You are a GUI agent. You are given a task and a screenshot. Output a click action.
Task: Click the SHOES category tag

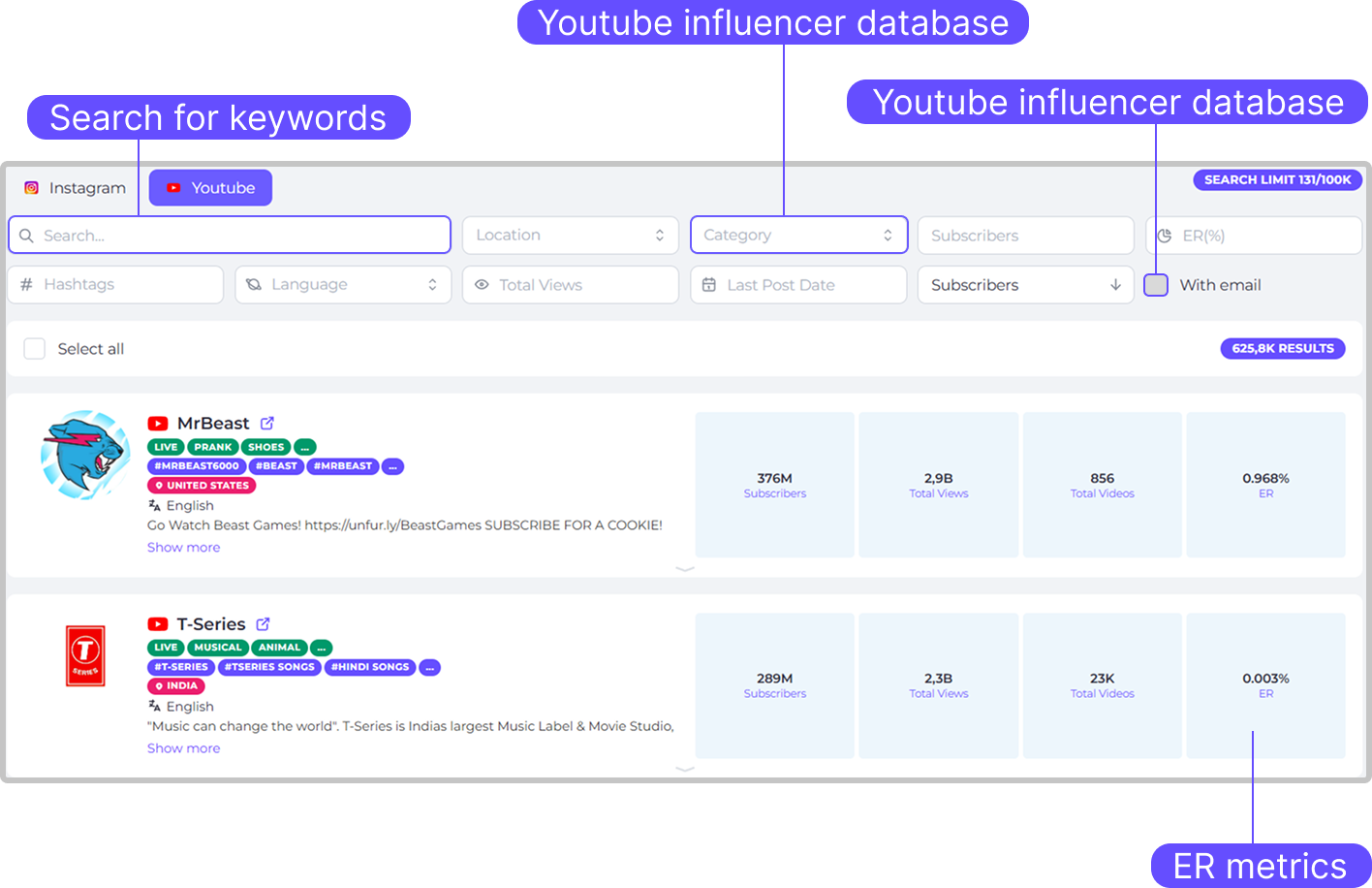(266, 447)
